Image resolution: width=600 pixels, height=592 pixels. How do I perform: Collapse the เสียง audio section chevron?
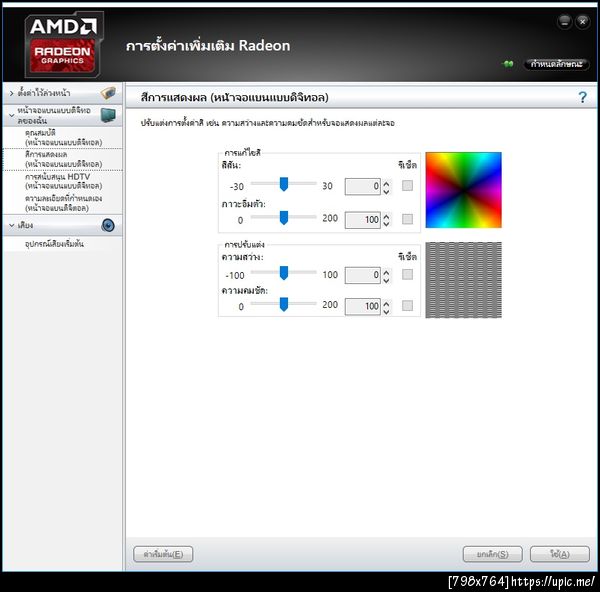click(11, 225)
